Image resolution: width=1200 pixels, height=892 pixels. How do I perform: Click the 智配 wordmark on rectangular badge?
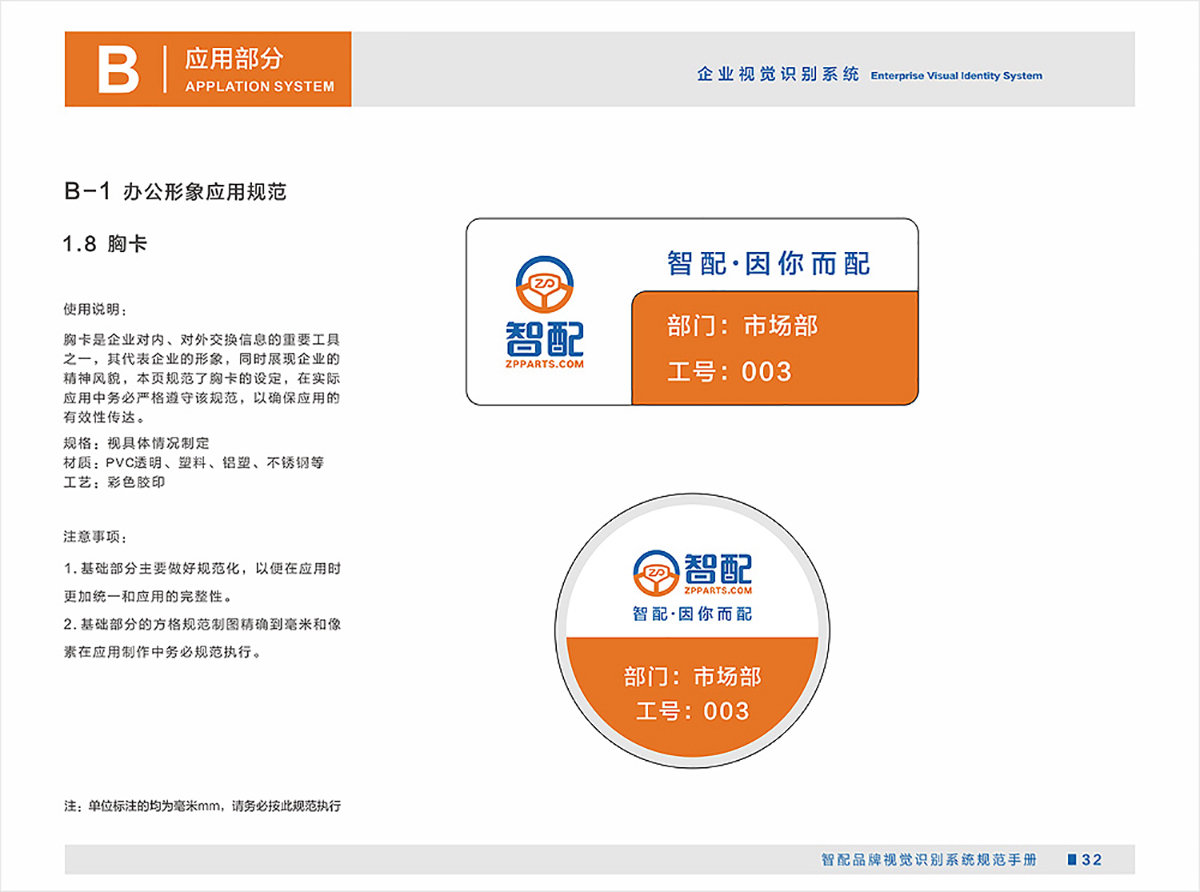545,340
